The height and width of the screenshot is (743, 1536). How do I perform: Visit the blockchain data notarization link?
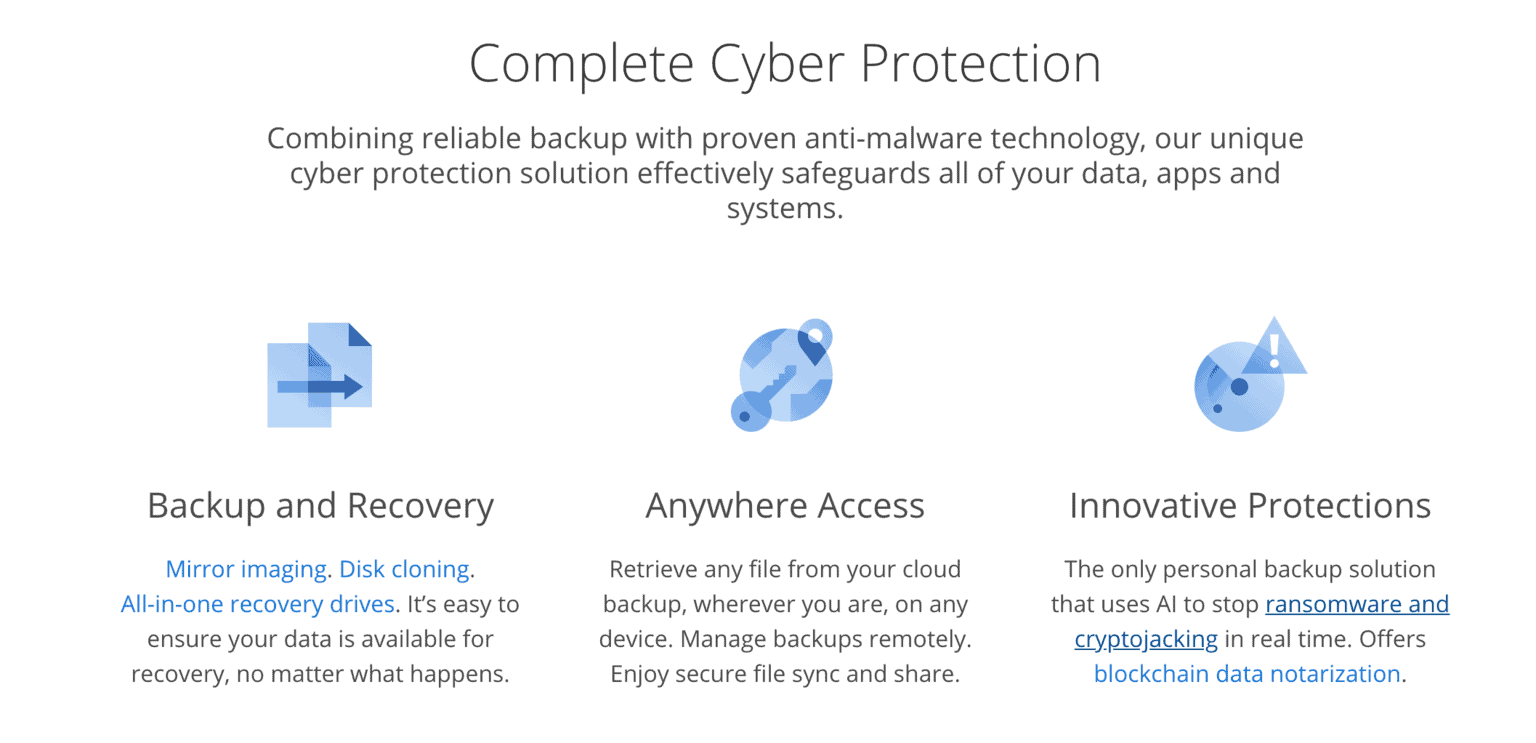1247,673
